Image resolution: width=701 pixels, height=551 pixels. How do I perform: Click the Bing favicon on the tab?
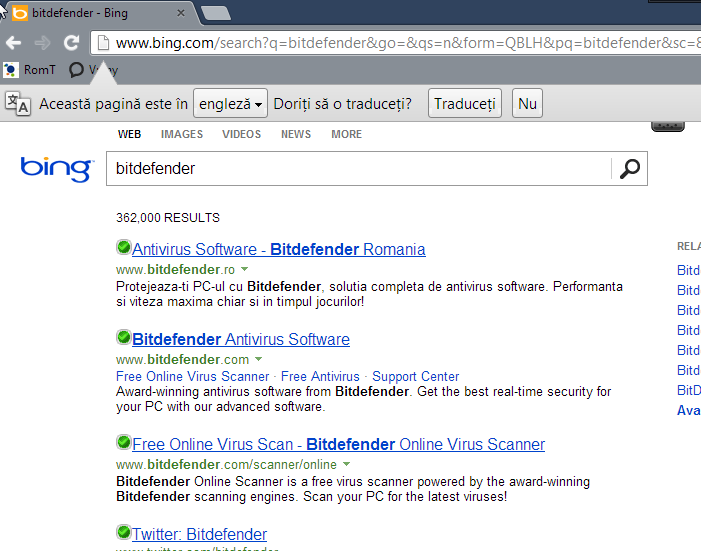click(20, 13)
